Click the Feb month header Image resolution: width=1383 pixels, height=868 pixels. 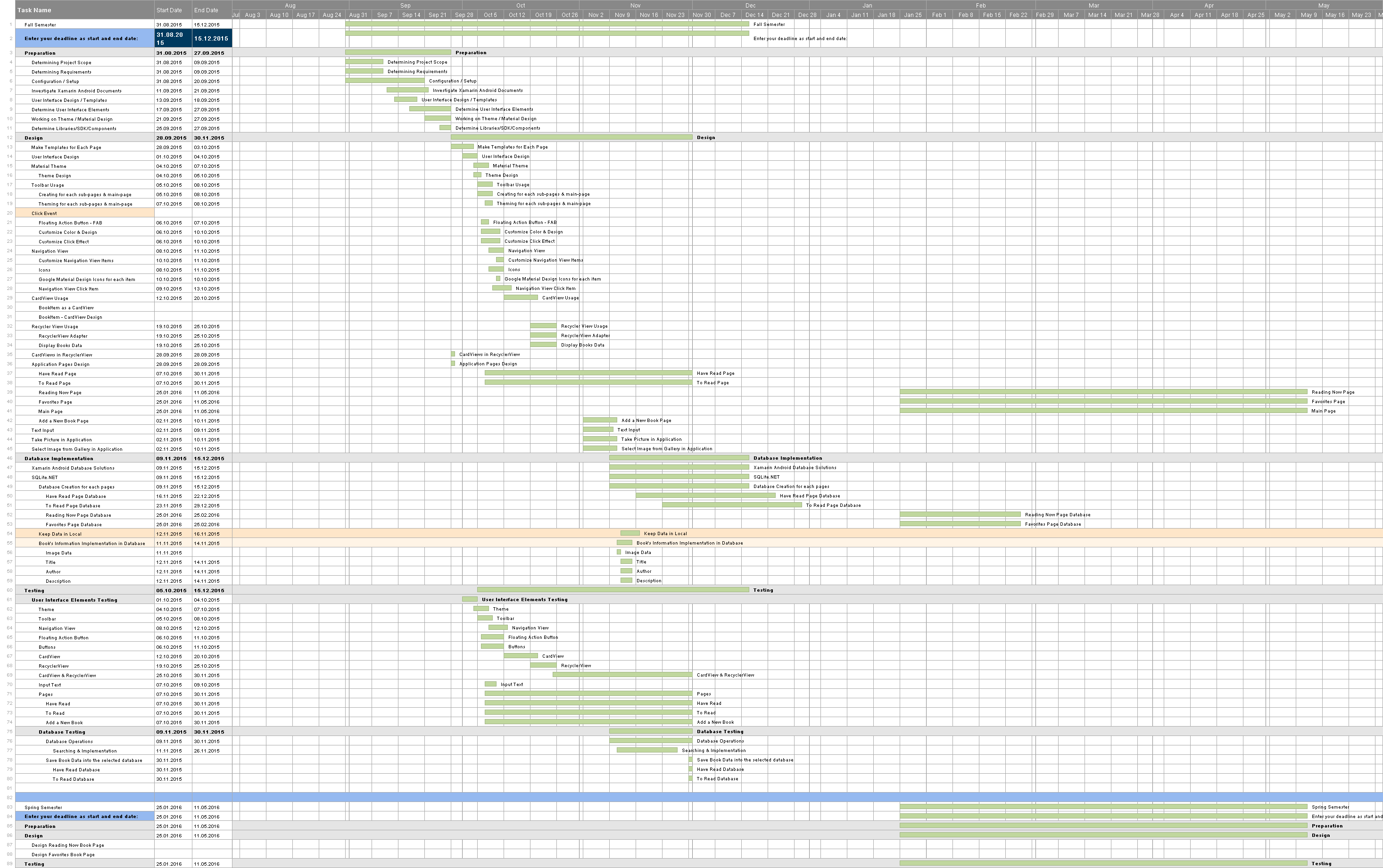tap(981, 5)
